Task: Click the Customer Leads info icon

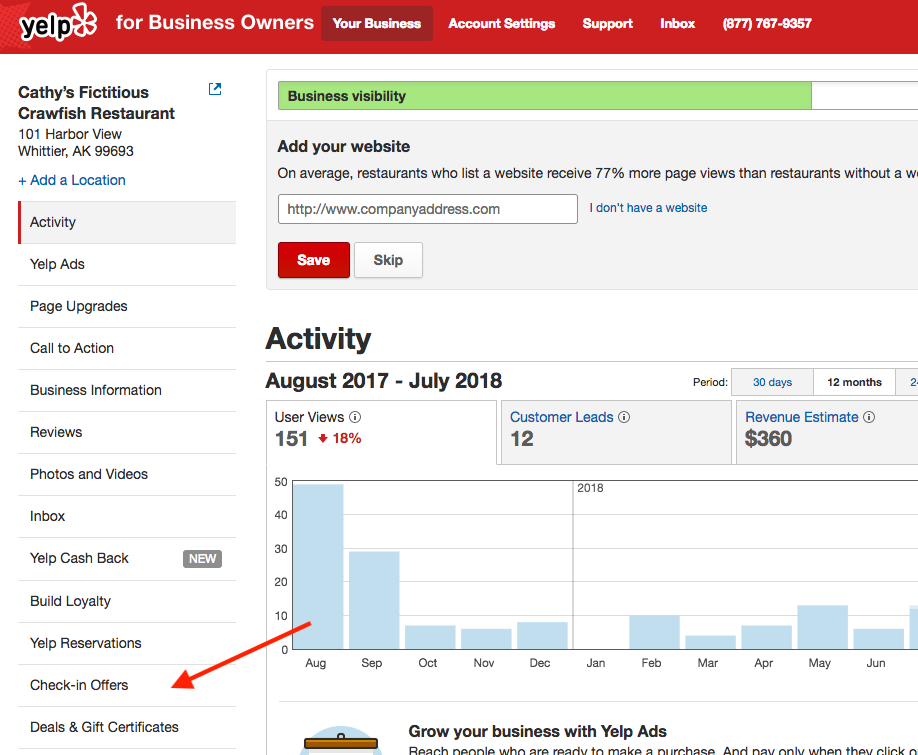Action: 624,417
